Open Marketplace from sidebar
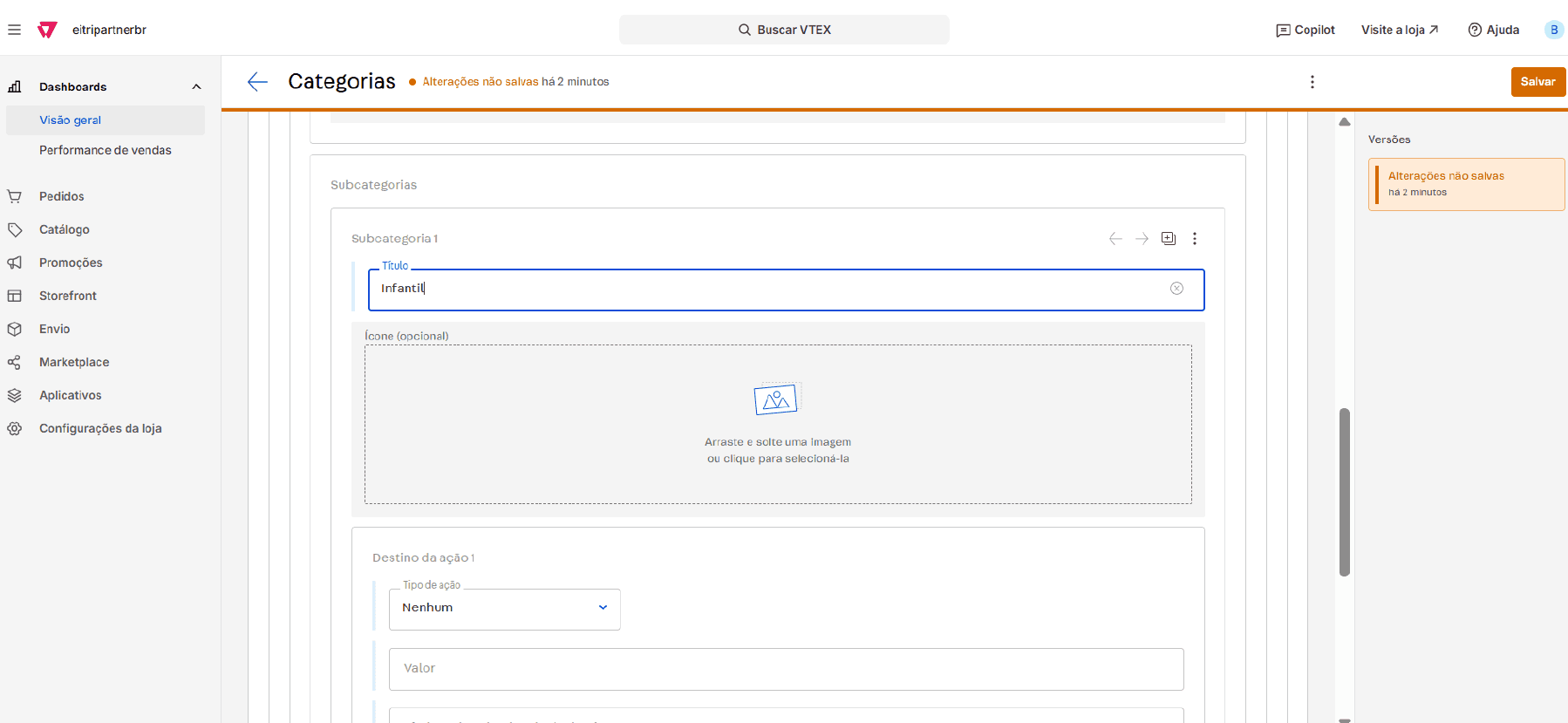This screenshot has width=1568, height=723. point(74,362)
